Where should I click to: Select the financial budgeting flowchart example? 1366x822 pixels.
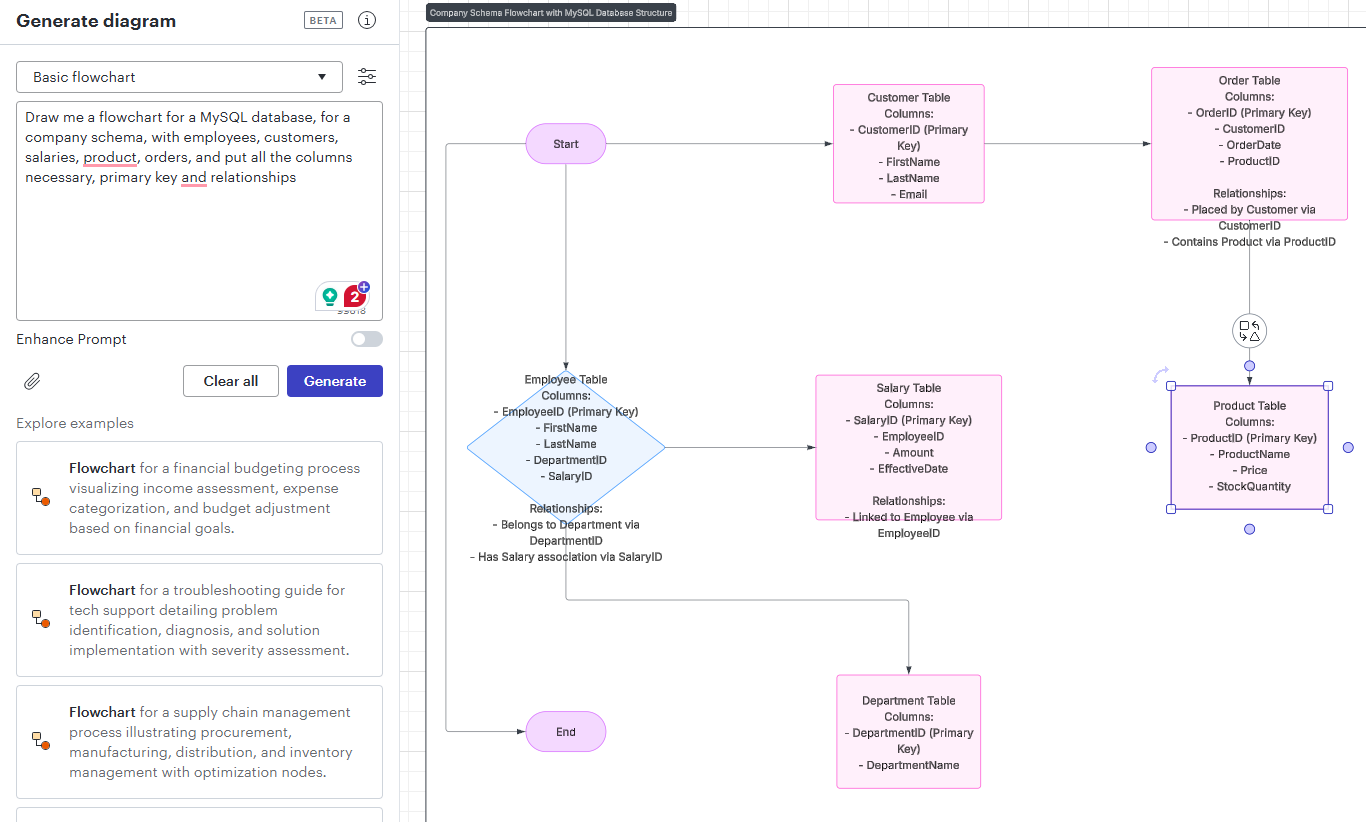[x=199, y=498]
